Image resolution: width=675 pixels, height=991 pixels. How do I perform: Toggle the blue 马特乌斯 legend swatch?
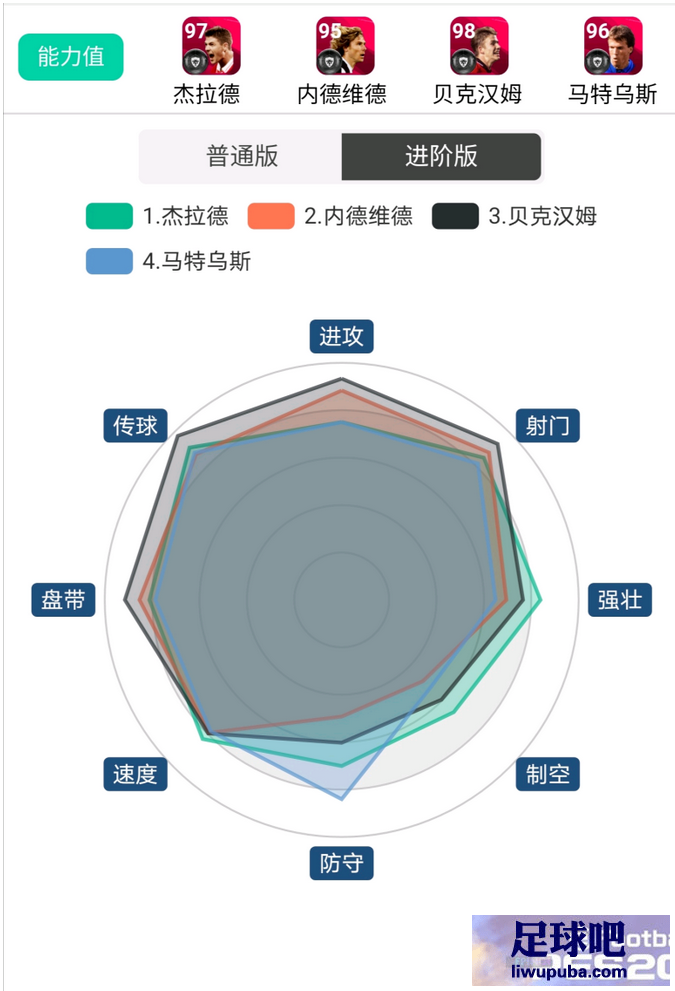coord(109,261)
